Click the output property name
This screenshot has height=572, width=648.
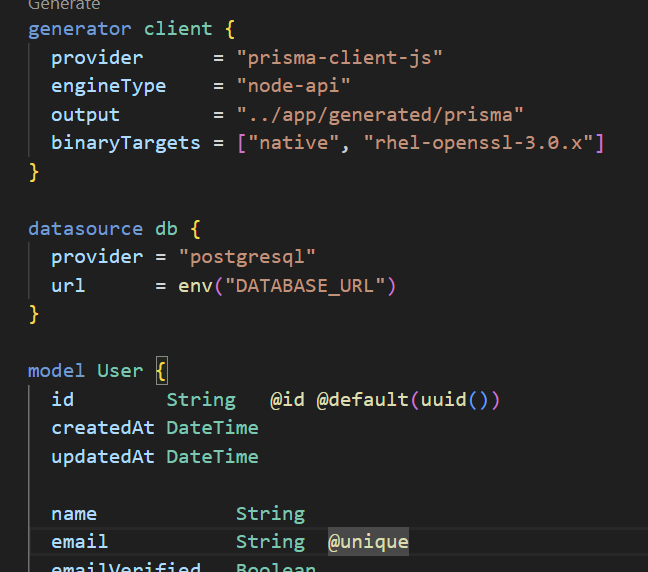tap(86, 115)
